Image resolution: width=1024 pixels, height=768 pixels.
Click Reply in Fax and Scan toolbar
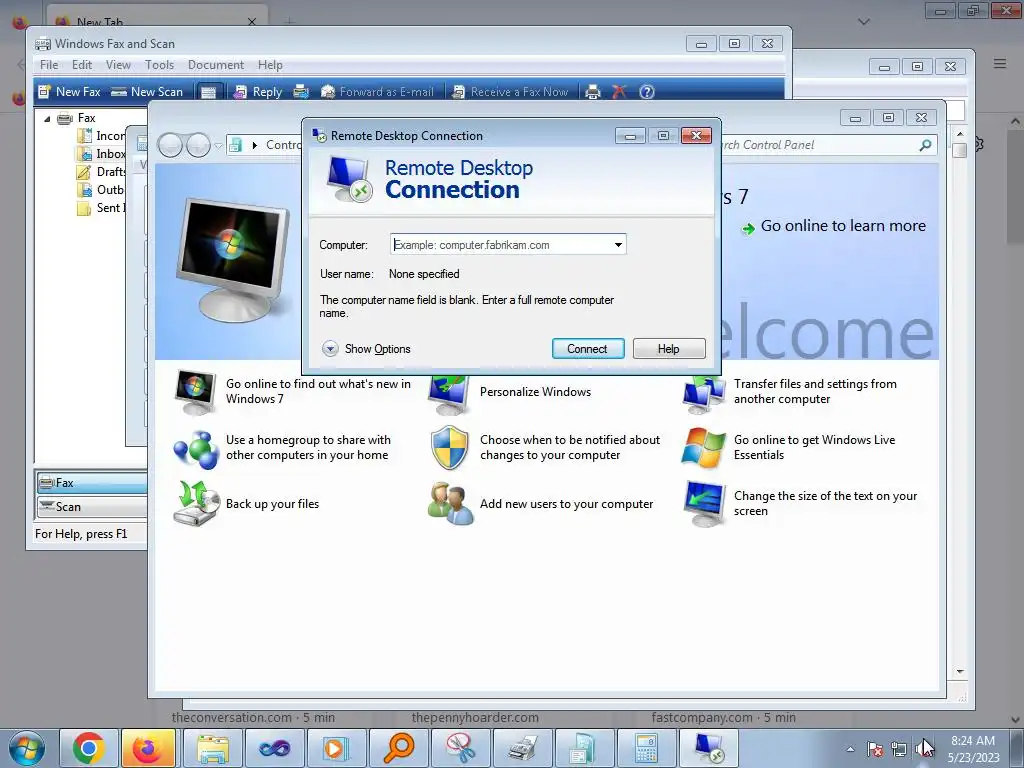coord(258,92)
